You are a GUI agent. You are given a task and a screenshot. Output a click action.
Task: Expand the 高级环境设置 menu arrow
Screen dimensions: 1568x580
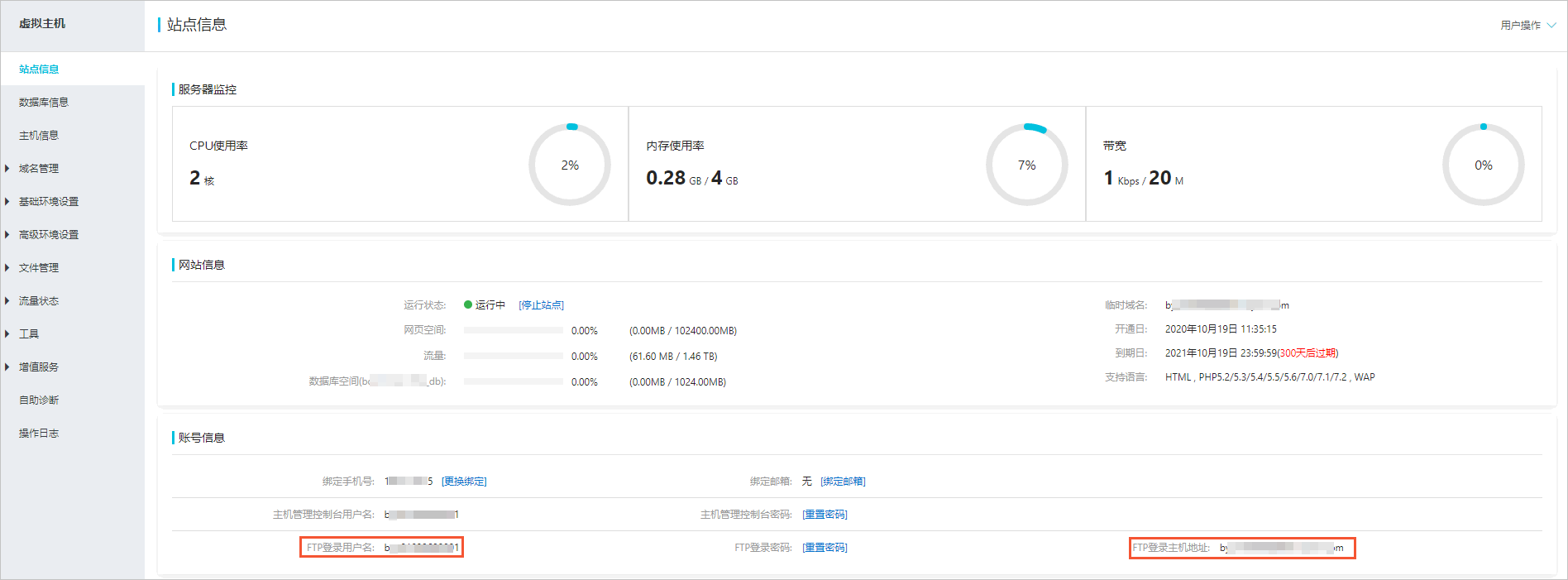7,235
